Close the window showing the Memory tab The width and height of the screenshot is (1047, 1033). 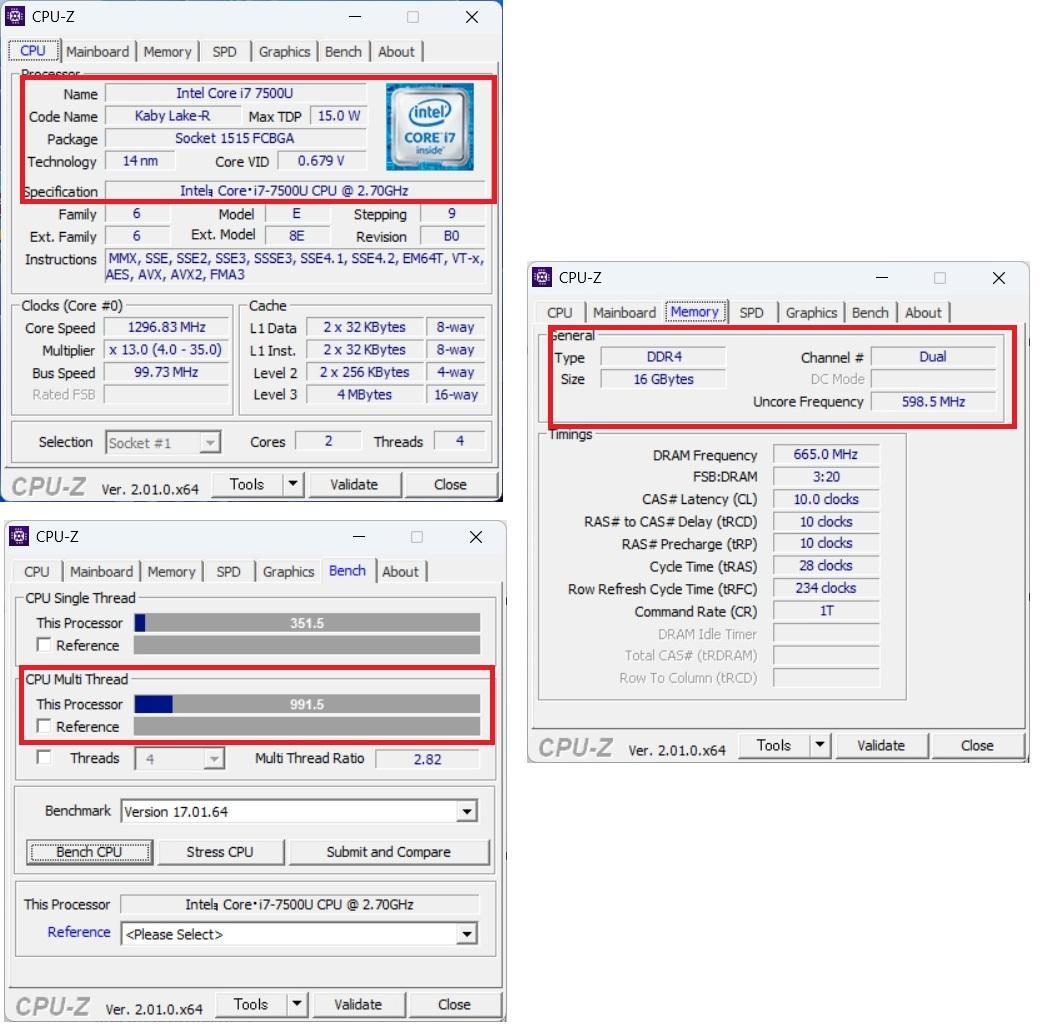tap(998, 278)
